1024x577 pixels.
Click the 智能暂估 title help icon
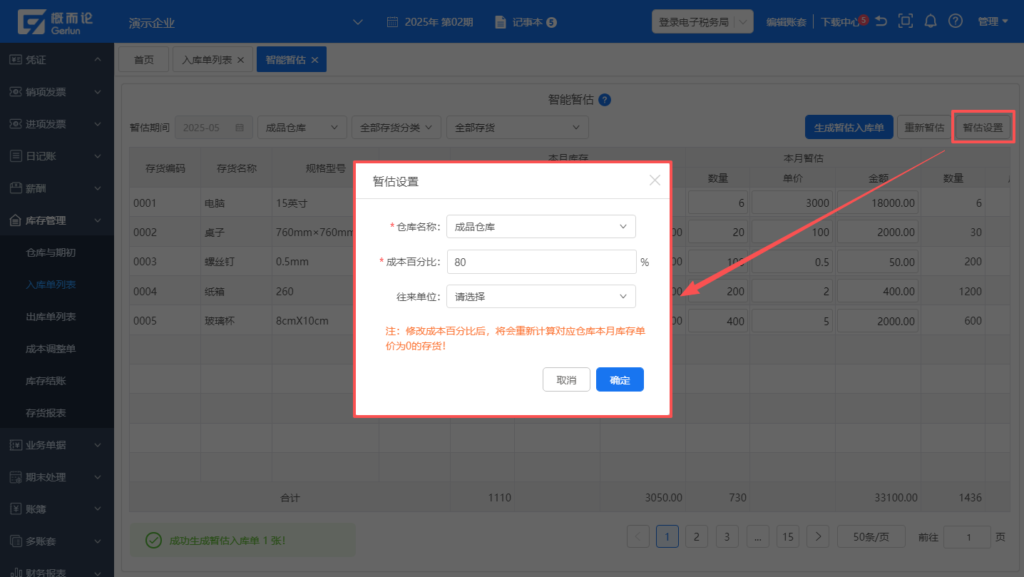[605, 100]
